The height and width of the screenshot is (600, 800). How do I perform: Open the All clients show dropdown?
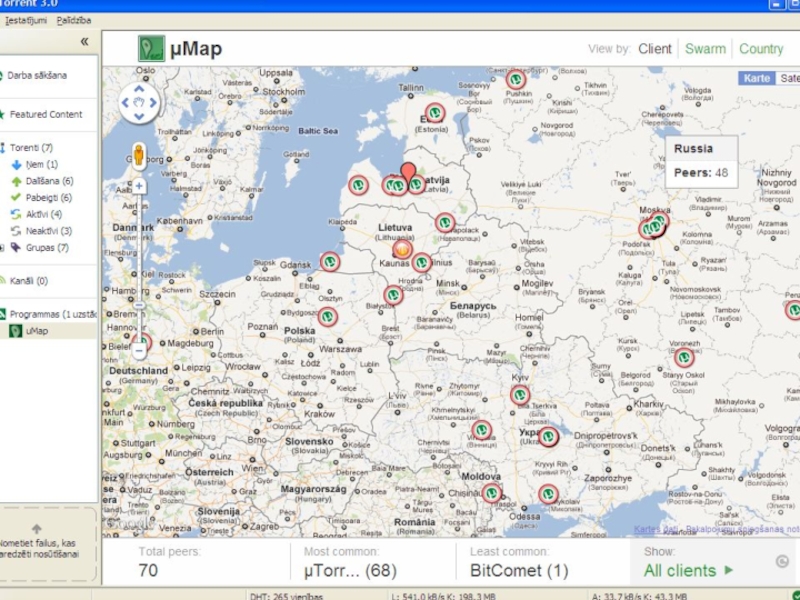pos(688,570)
